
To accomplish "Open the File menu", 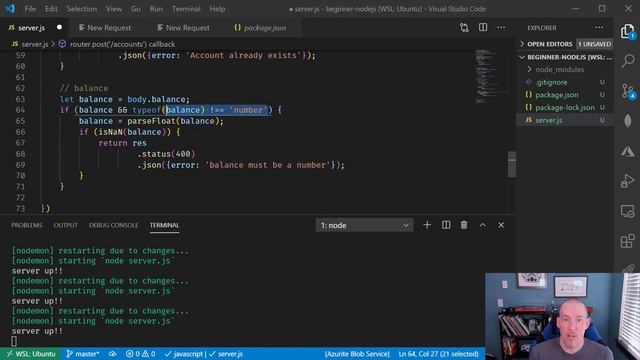I will pos(30,9).
